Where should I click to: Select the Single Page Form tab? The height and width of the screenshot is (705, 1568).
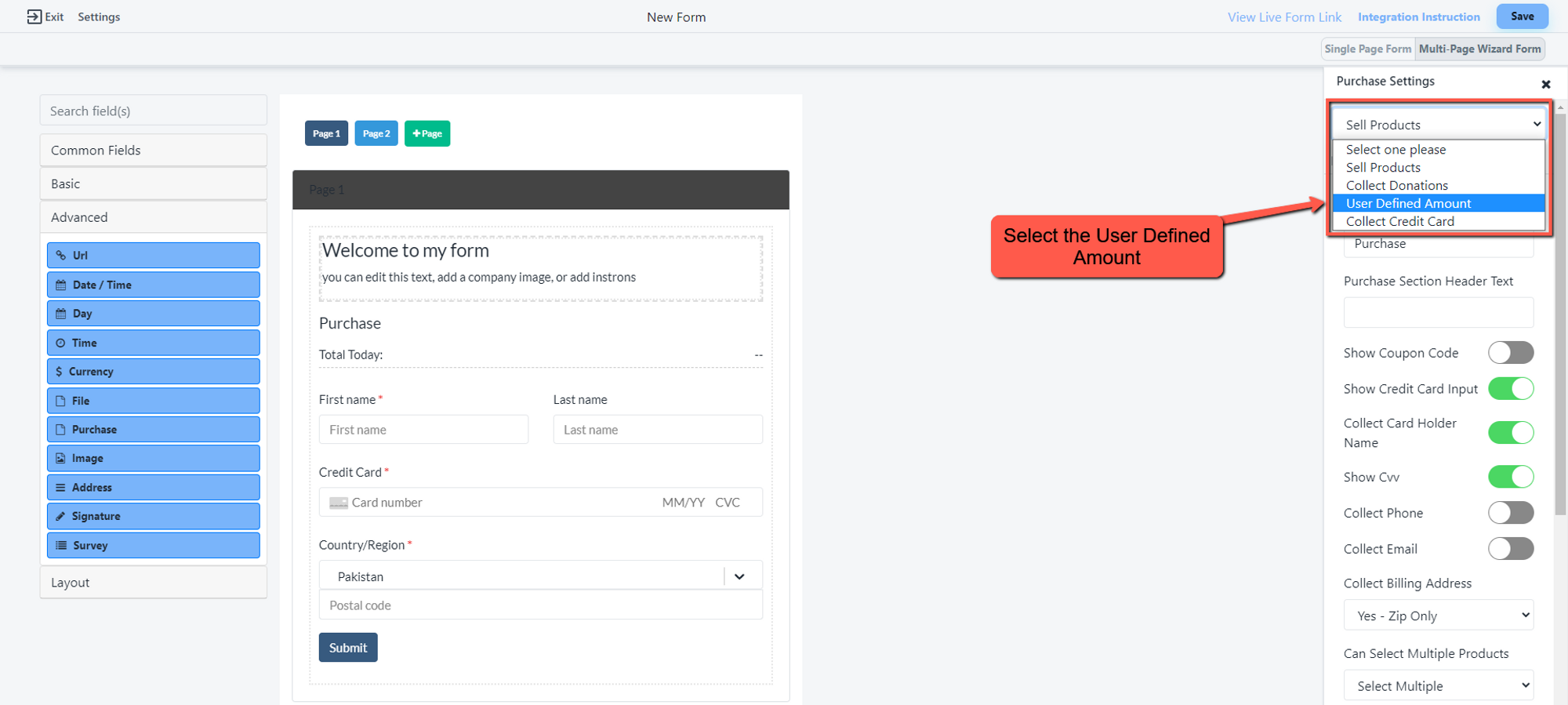(x=1367, y=49)
